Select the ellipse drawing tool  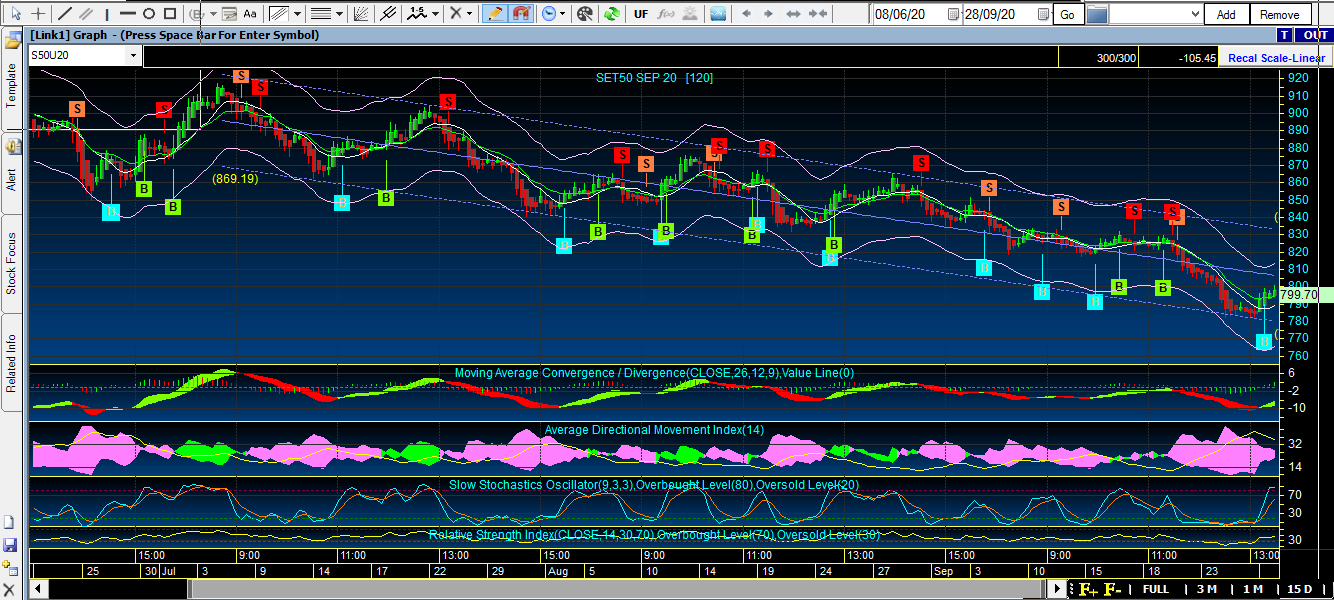coord(148,14)
